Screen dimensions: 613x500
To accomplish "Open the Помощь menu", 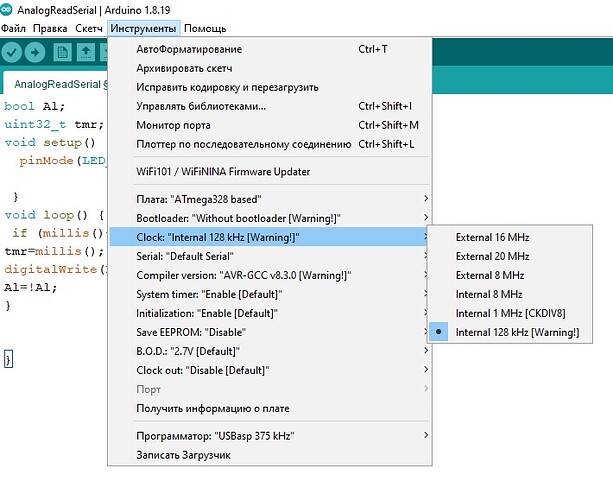I will [205, 29].
